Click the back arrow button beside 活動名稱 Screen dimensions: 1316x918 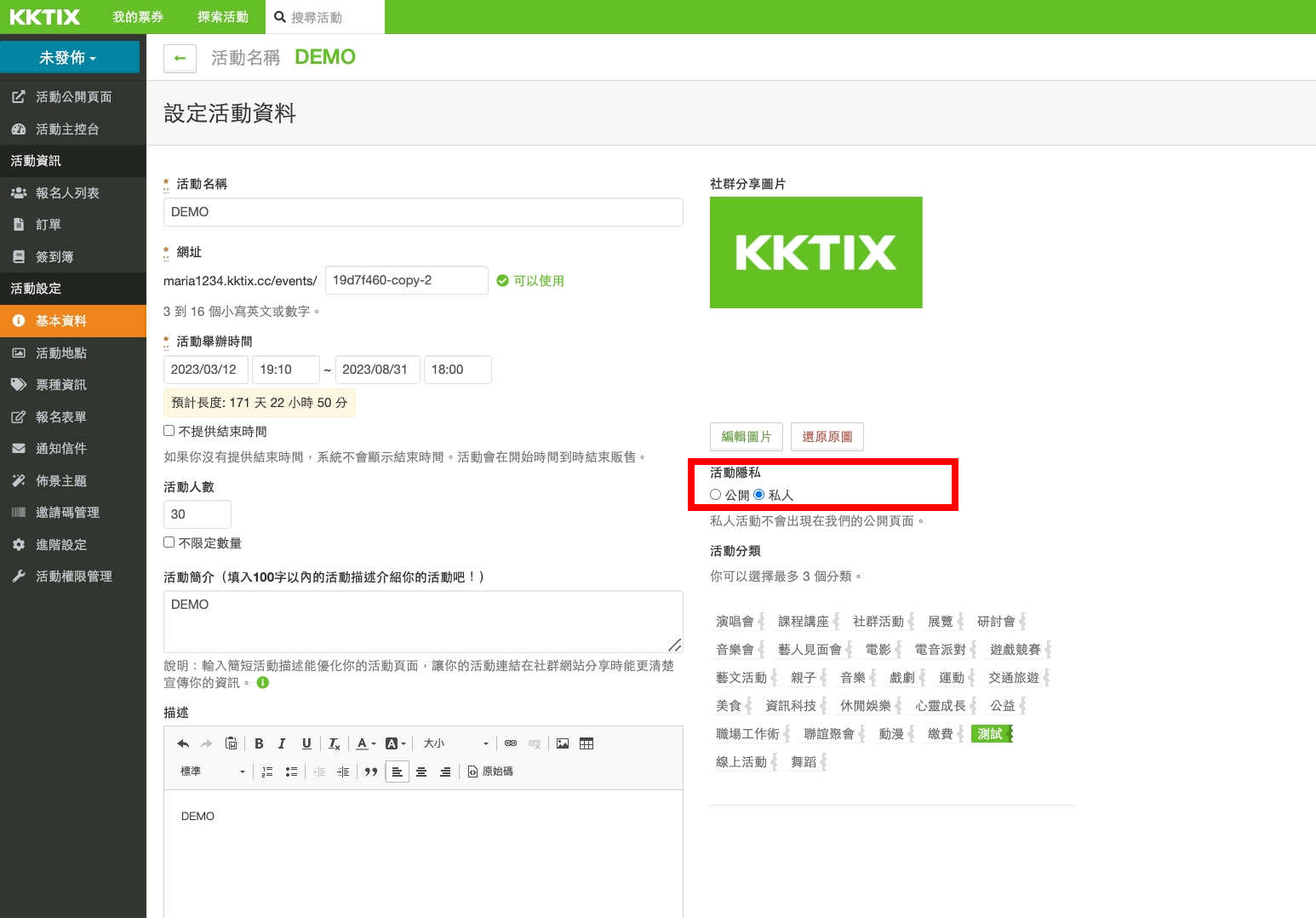point(180,58)
